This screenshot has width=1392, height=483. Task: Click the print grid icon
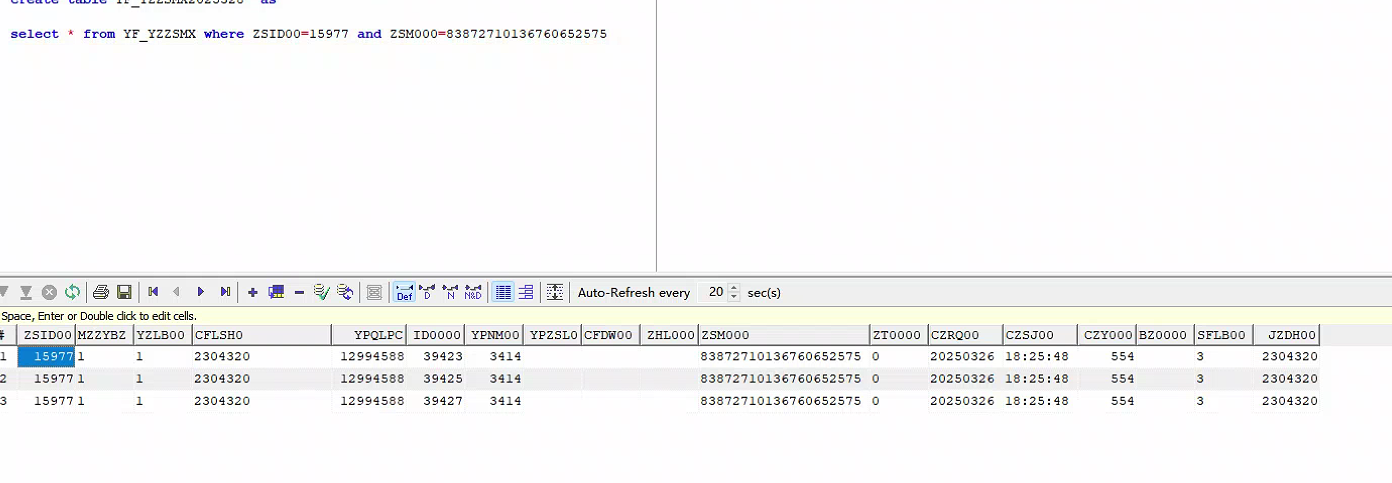101,292
